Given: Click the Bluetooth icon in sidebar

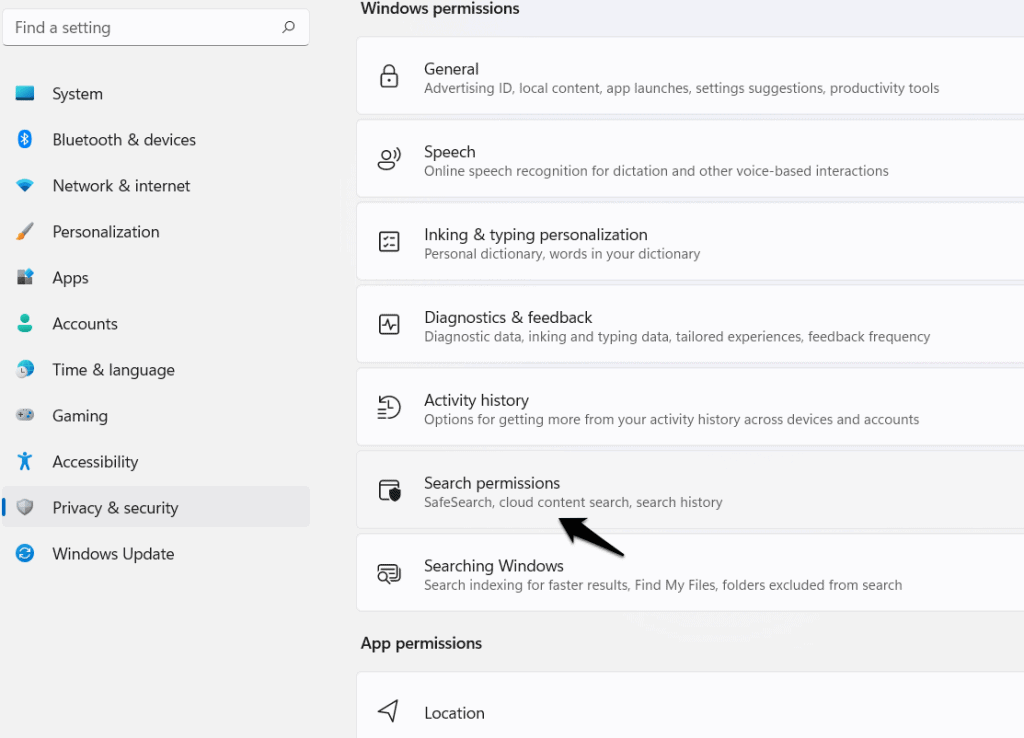Looking at the screenshot, I should click(x=25, y=139).
